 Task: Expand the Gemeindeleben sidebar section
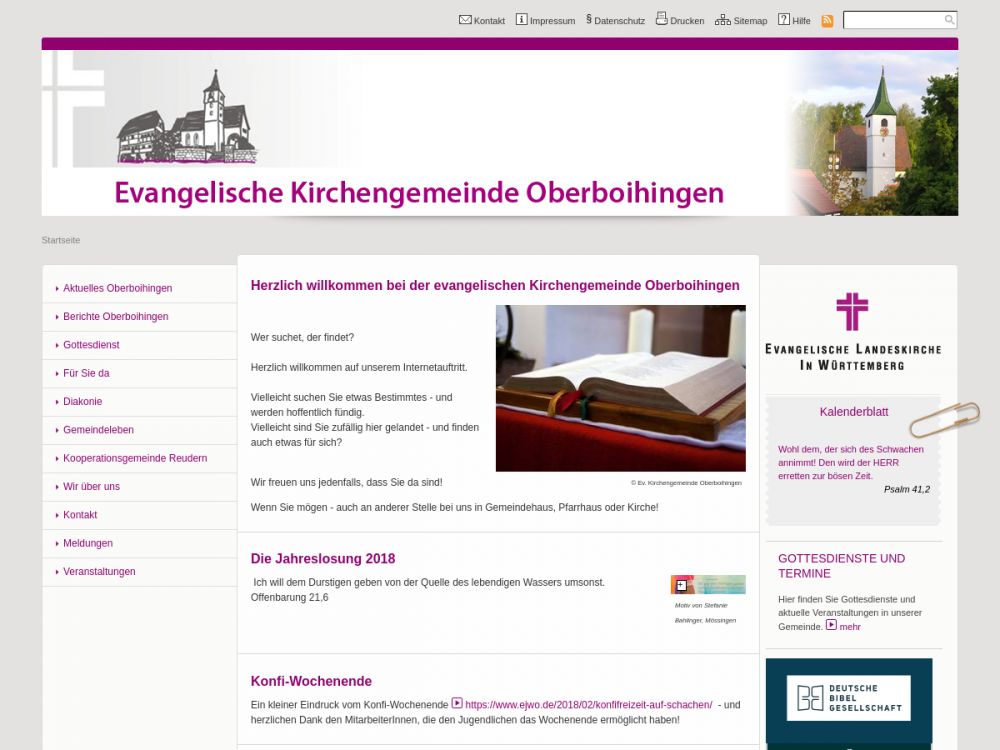98,430
